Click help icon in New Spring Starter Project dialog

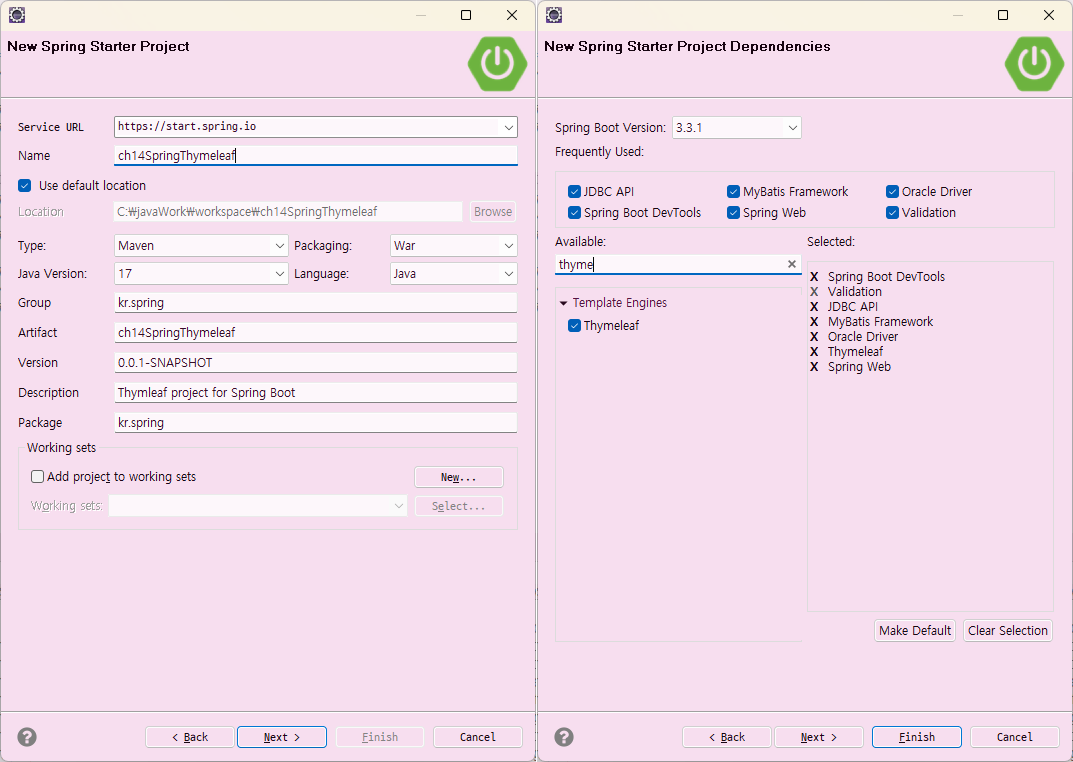pyautogui.click(x=27, y=737)
